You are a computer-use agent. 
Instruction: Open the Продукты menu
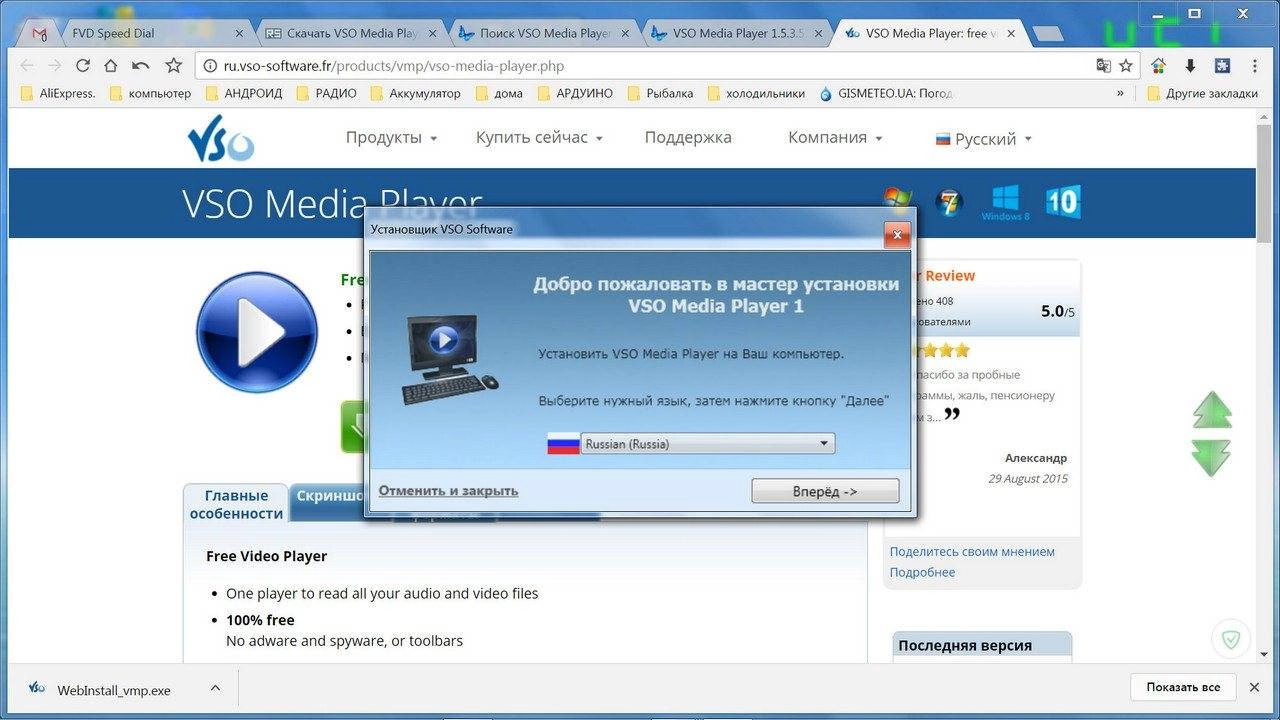coord(391,138)
